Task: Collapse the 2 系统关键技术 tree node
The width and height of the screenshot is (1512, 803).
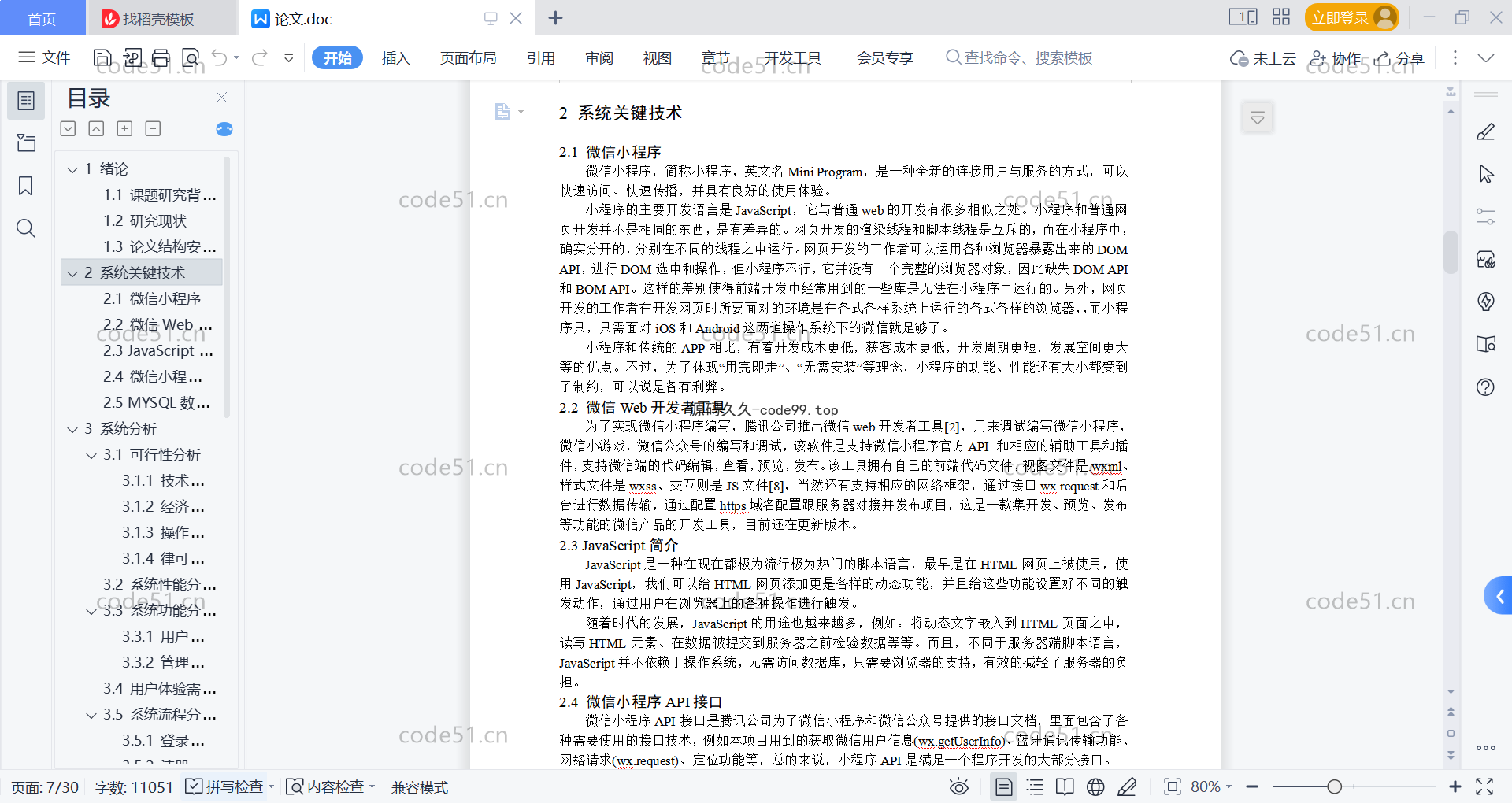Action: point(72,273)
